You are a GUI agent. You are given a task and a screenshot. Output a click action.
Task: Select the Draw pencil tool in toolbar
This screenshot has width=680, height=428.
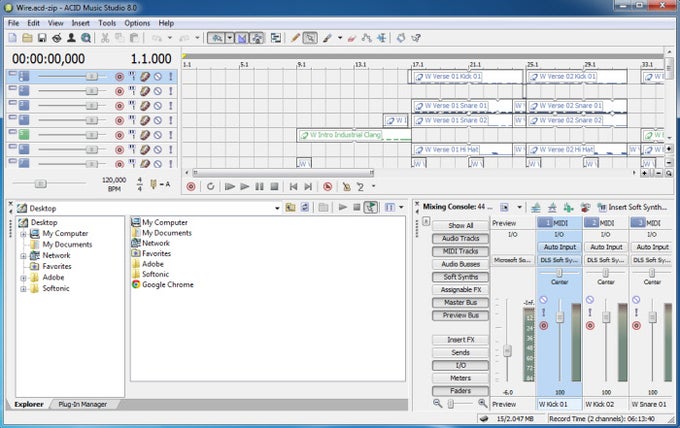(295, 38)
